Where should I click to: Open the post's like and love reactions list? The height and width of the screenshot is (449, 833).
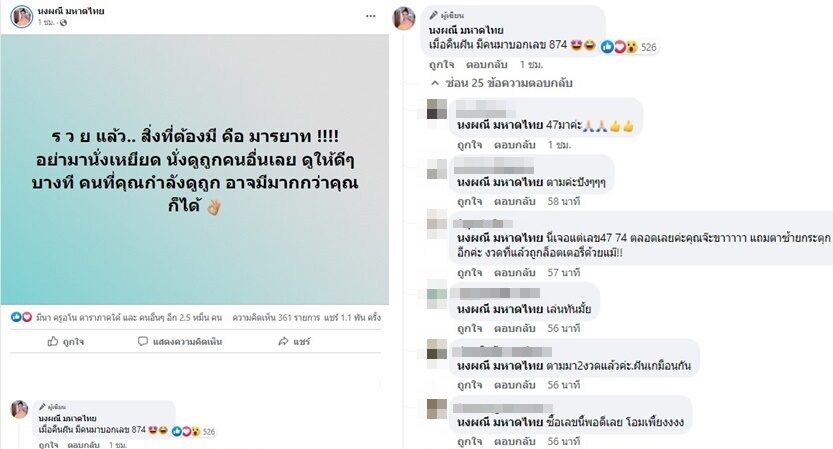21,317
